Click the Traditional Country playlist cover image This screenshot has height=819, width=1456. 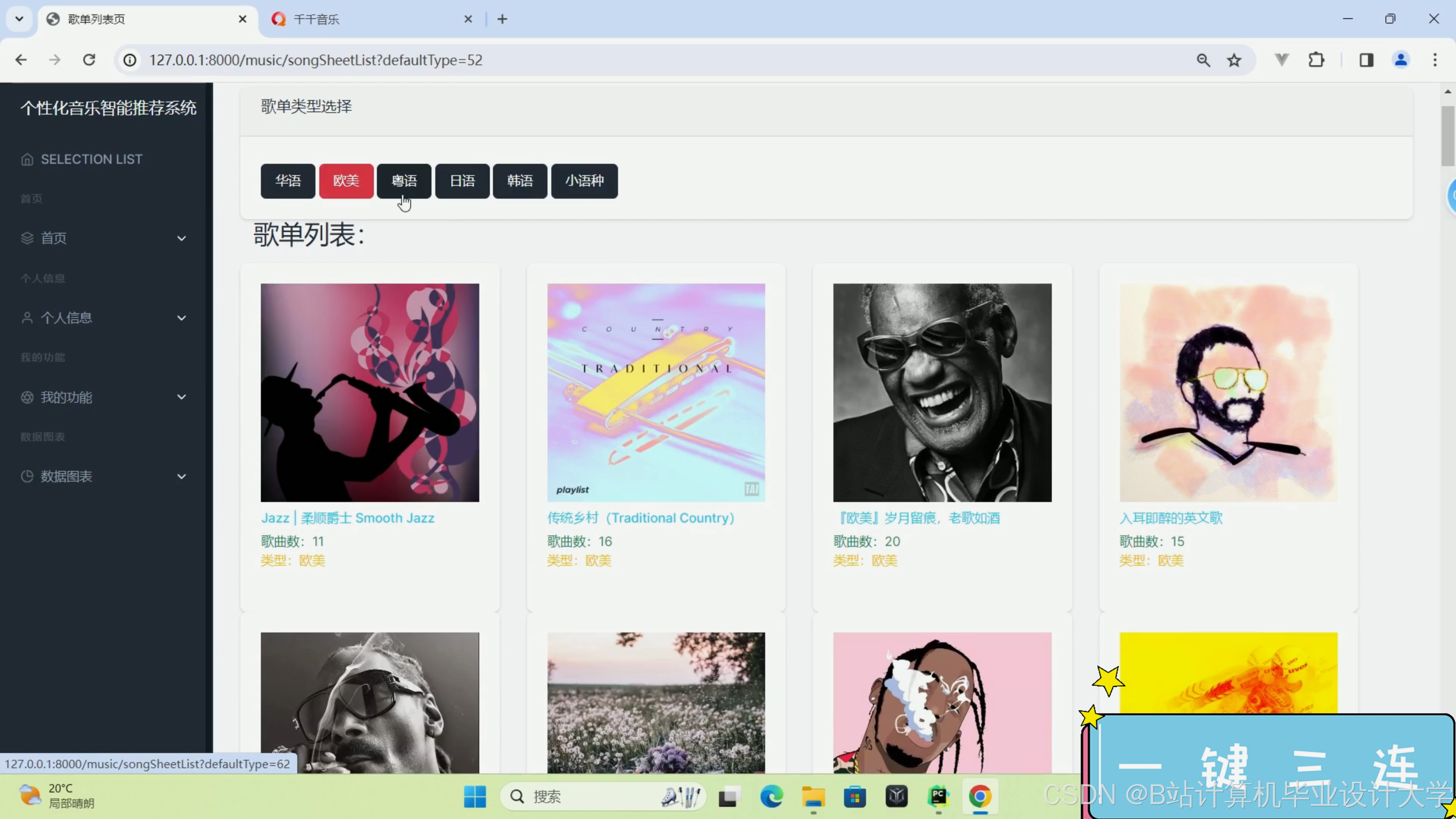coord(656,392)
